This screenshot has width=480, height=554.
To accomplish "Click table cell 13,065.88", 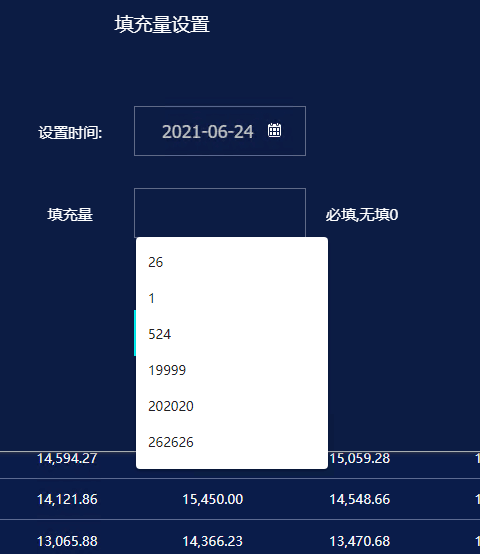I will 67,541.
